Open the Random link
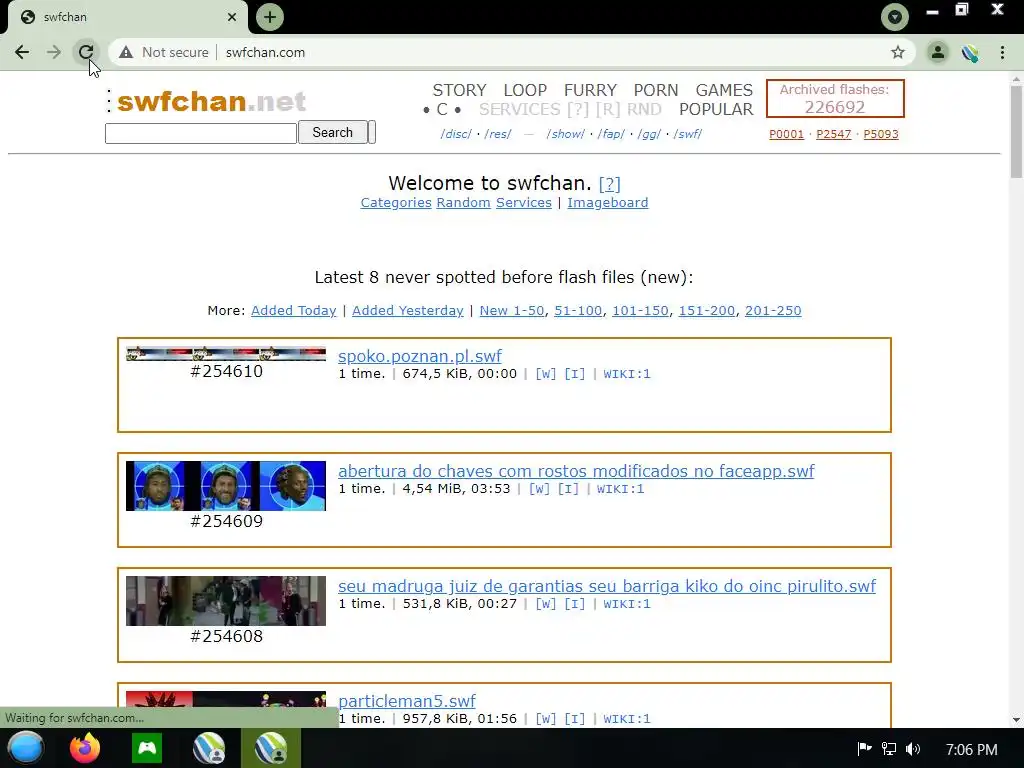The image size is (1024, 768). click(464, 202)
